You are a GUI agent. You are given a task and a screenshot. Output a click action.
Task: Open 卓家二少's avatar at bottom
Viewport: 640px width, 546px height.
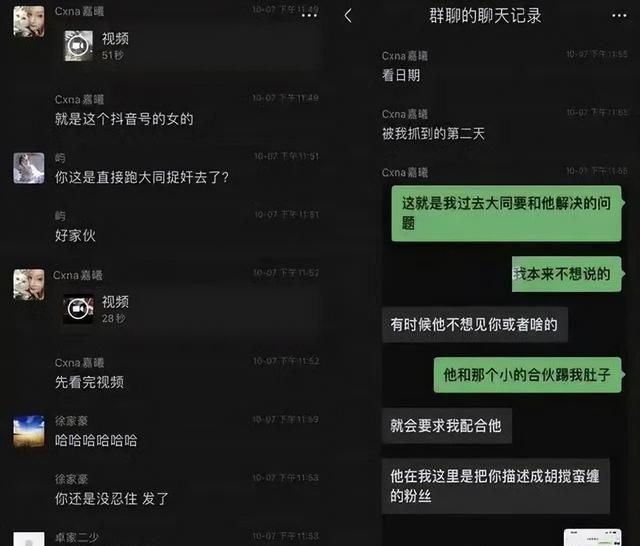[x=29, y=539]
